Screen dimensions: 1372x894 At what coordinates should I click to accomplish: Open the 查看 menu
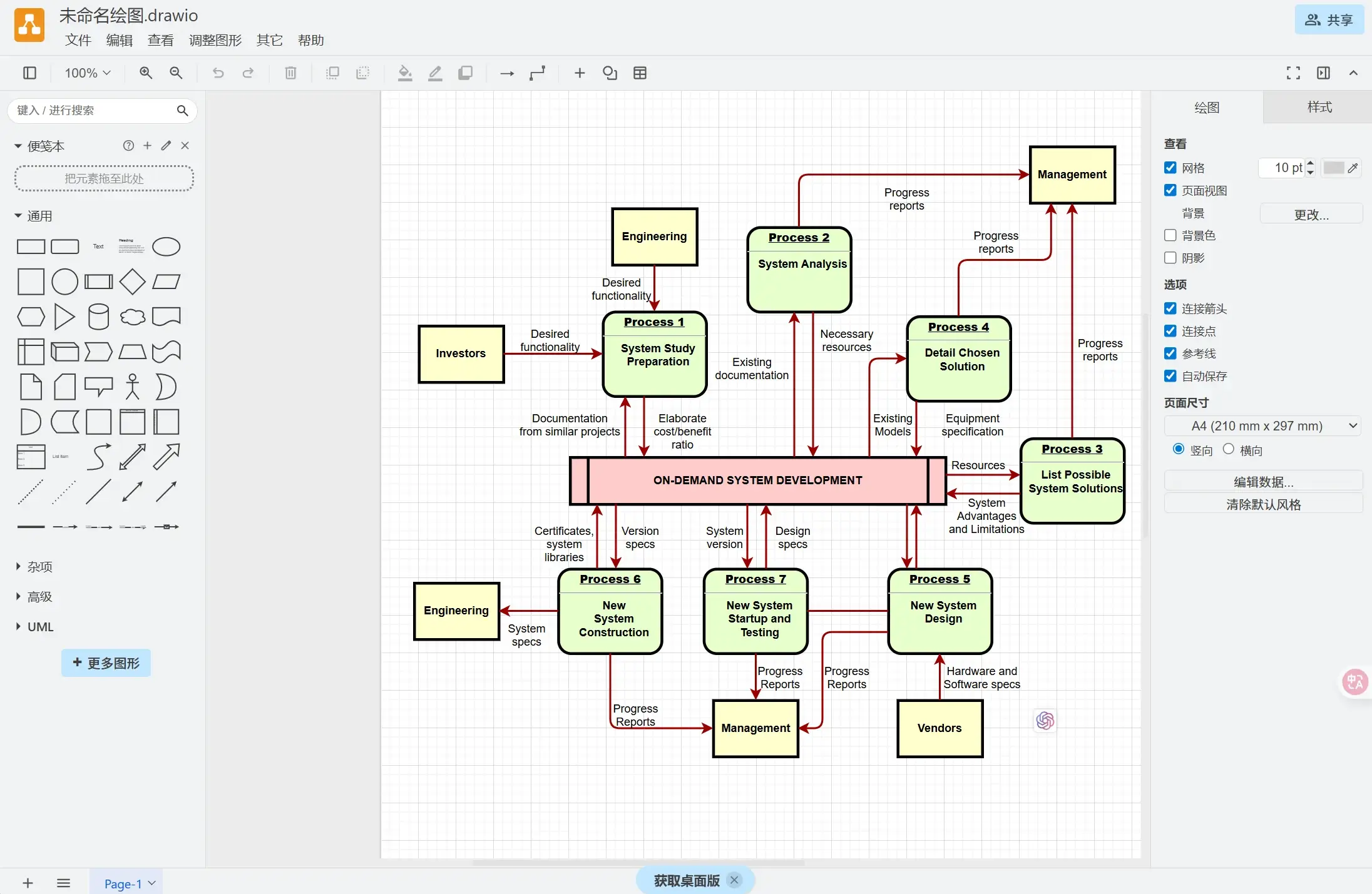pos(161,40)
